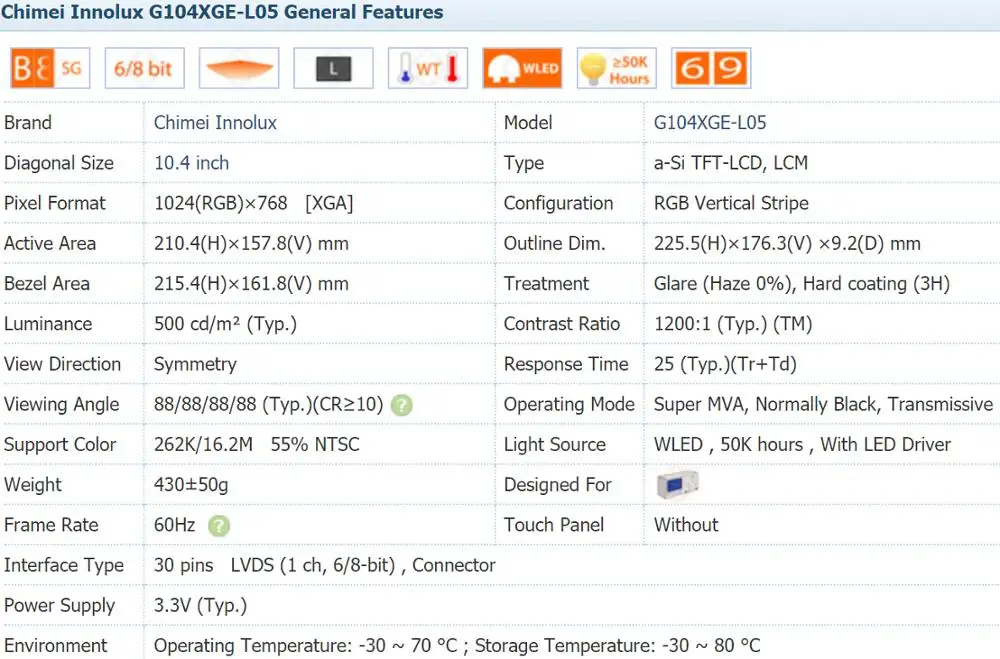
Task: Click the 1024(RGB)×768 [XGA] value
Action: click(253, 203)
